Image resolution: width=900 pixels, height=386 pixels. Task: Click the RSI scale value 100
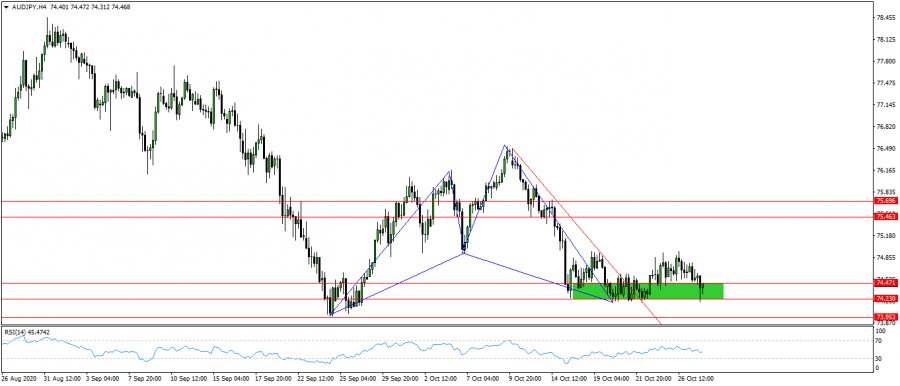point(881,331)
